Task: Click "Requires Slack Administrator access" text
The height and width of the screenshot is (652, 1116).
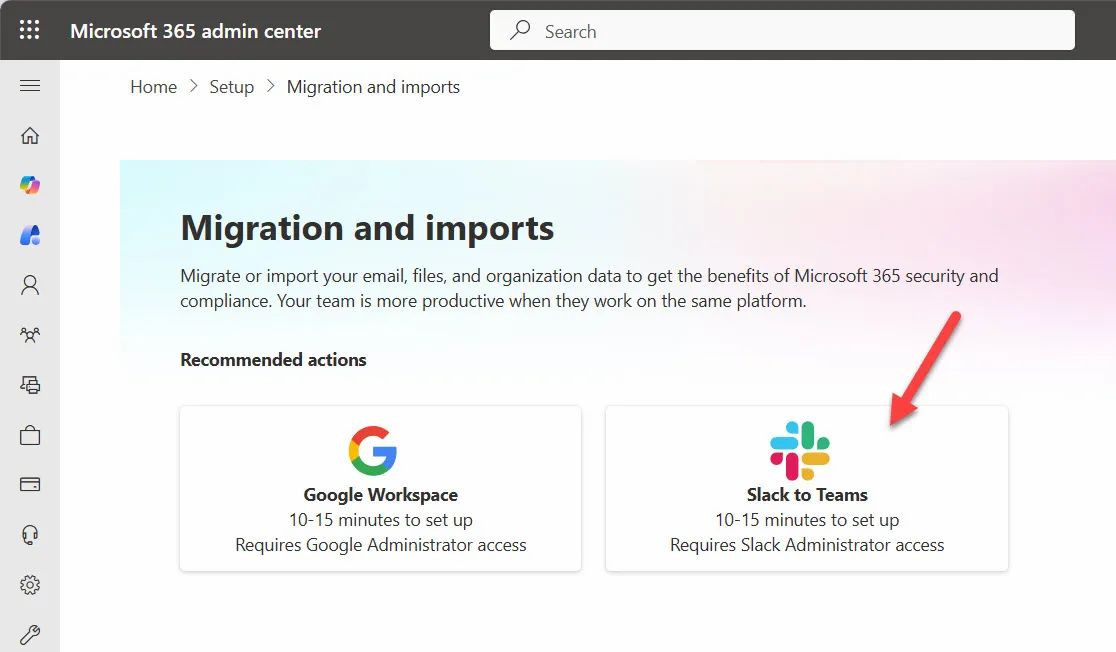Action: [807, 545]
